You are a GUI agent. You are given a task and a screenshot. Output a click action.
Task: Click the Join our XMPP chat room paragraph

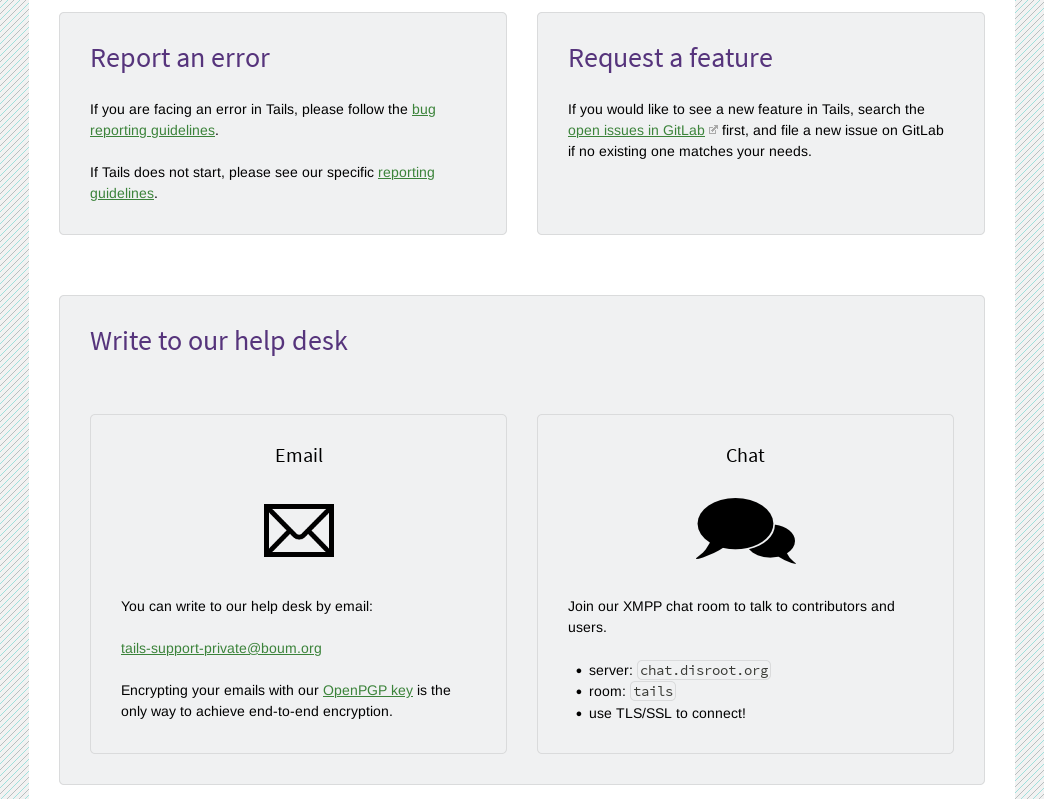pyautogui.click(x=731, y=617)
